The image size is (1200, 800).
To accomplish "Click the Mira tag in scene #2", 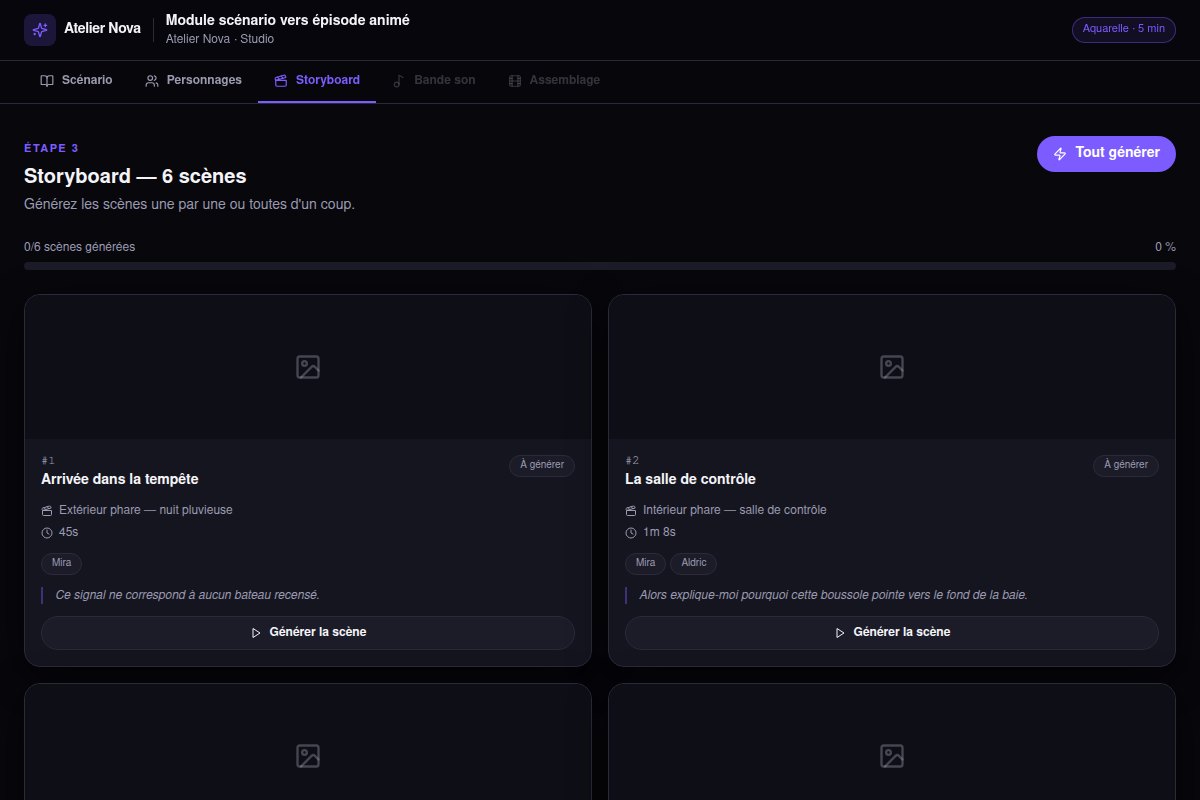I will click(646, 563).
